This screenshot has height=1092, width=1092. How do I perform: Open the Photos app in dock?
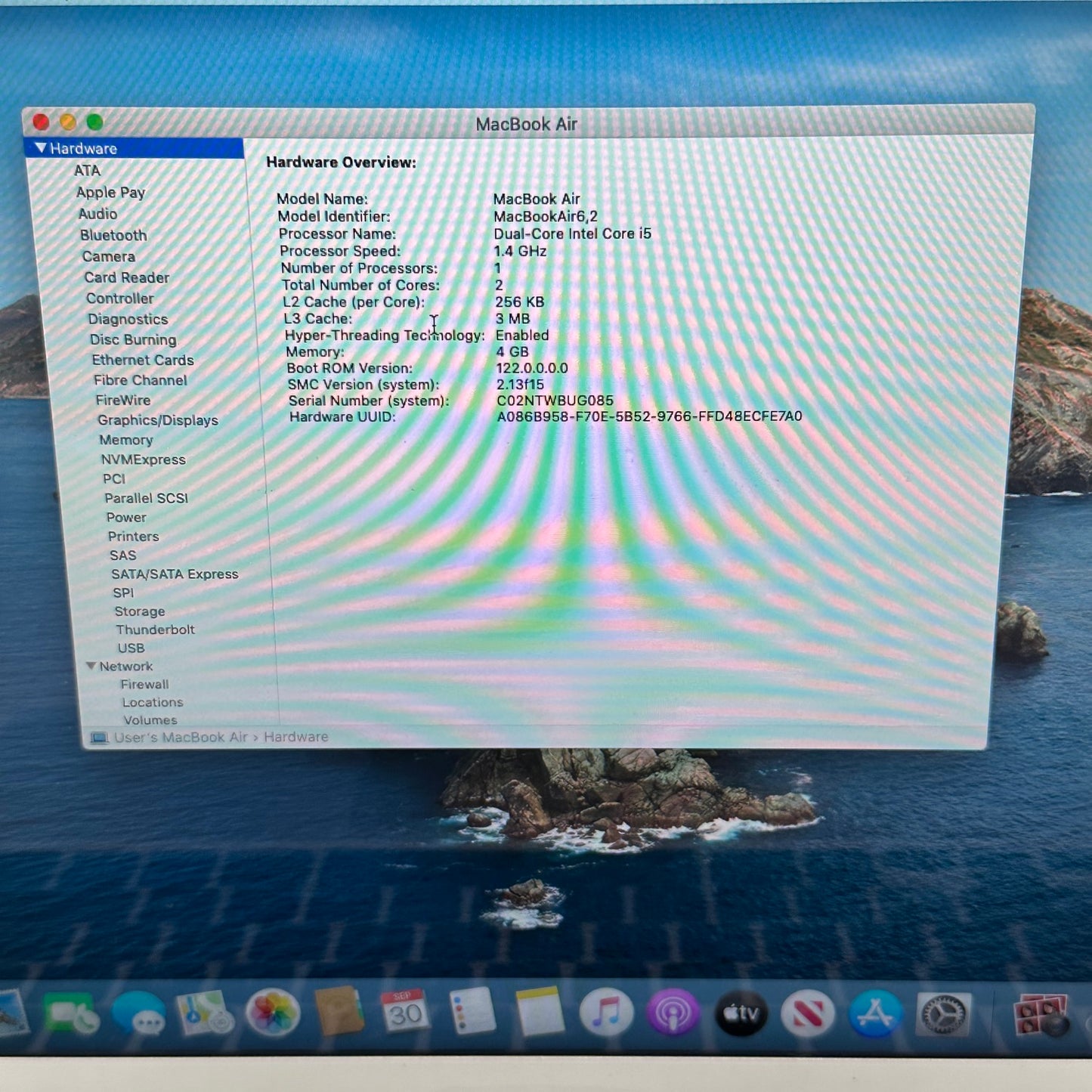(273, 1013)
